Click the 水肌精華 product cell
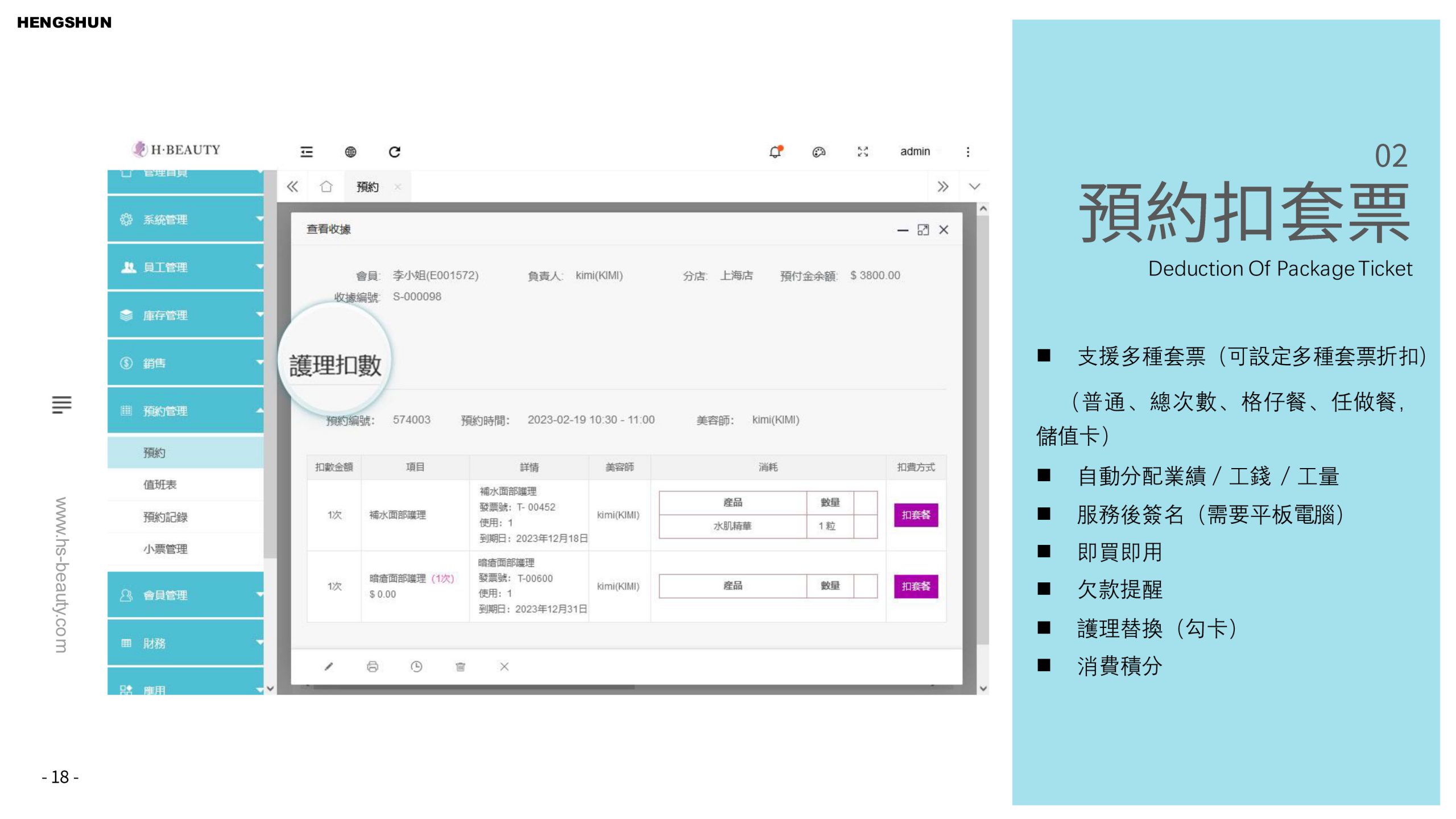1456x819 pixels. 733,526
